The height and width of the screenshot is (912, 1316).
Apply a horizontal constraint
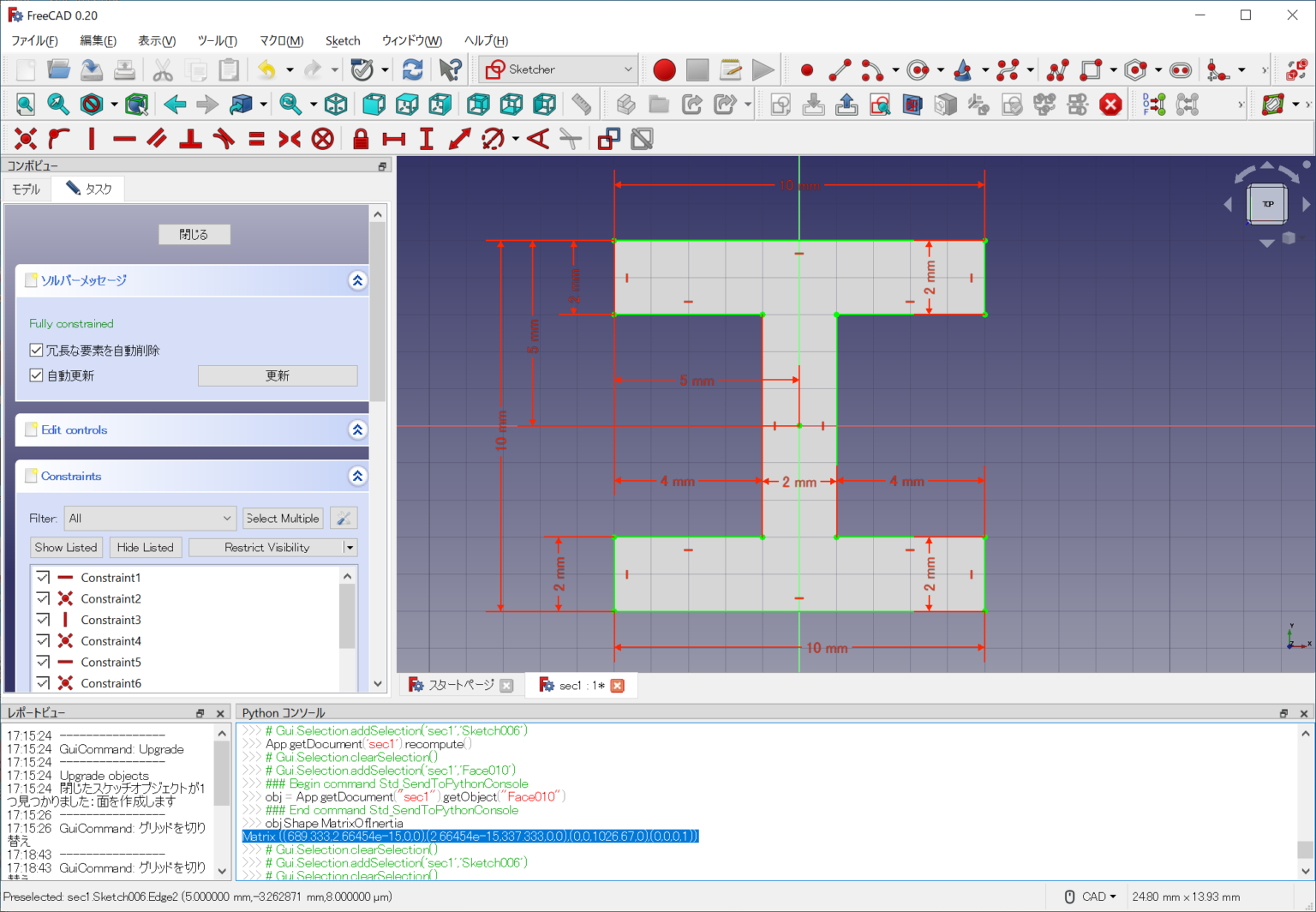click(x=124, y=138)
